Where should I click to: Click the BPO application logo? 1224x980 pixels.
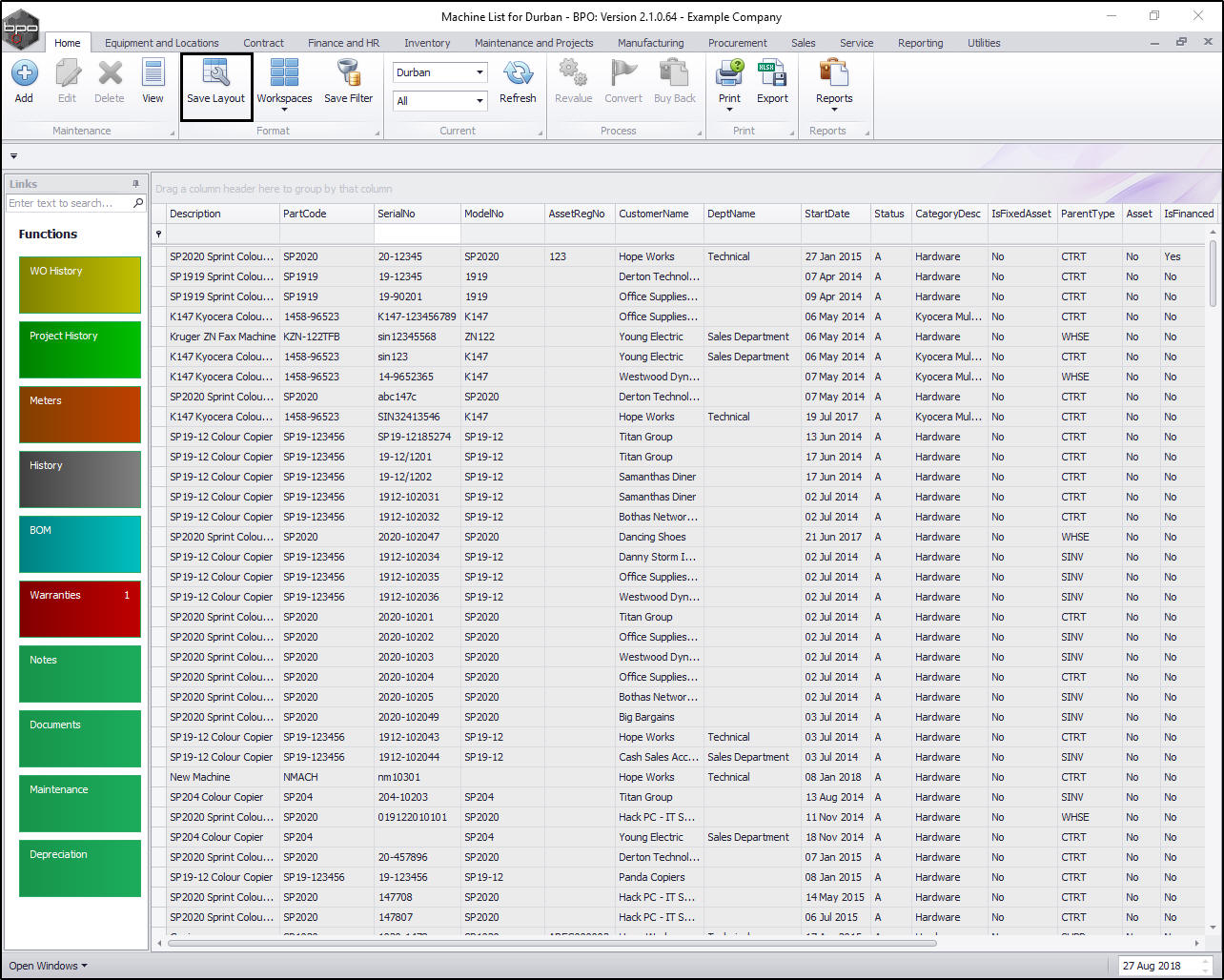pyautogui.click(x=21, y=28)
